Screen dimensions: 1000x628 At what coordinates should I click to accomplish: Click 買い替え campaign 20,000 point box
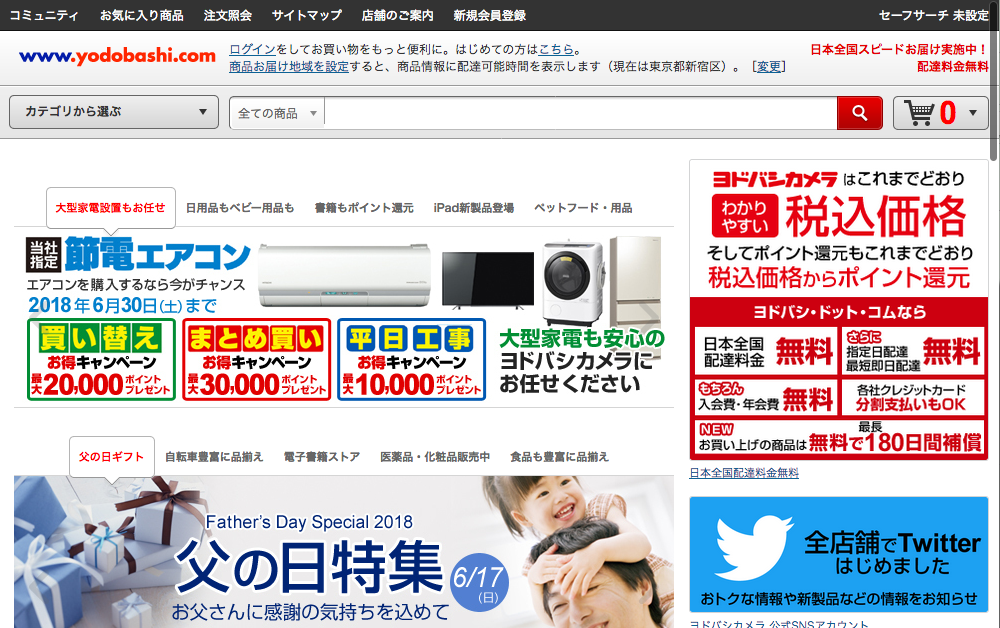[101, 360]
